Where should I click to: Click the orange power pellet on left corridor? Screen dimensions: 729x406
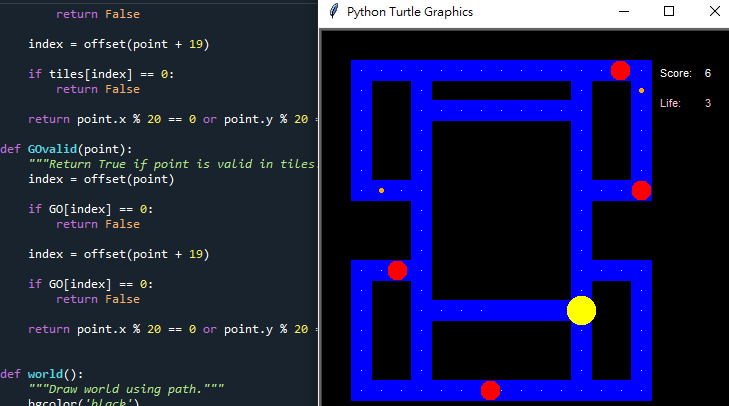point(381,191)
